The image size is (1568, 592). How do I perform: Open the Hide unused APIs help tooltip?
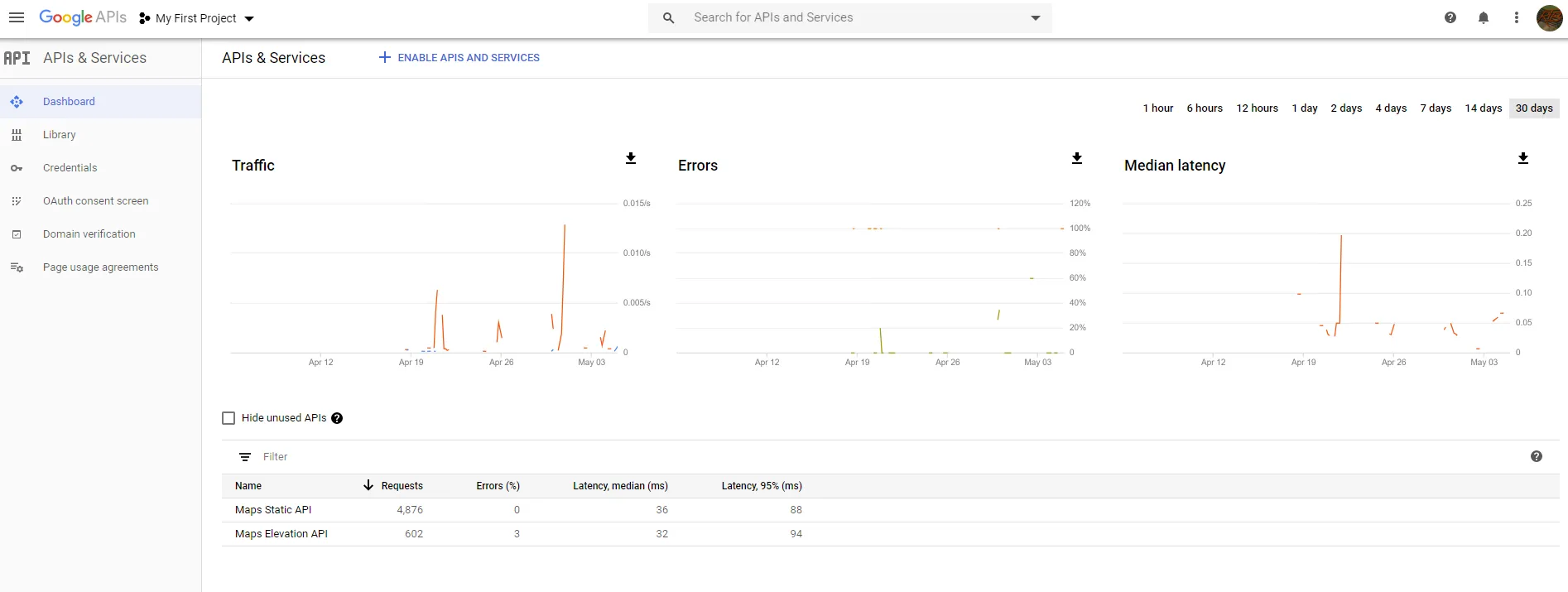337,418
